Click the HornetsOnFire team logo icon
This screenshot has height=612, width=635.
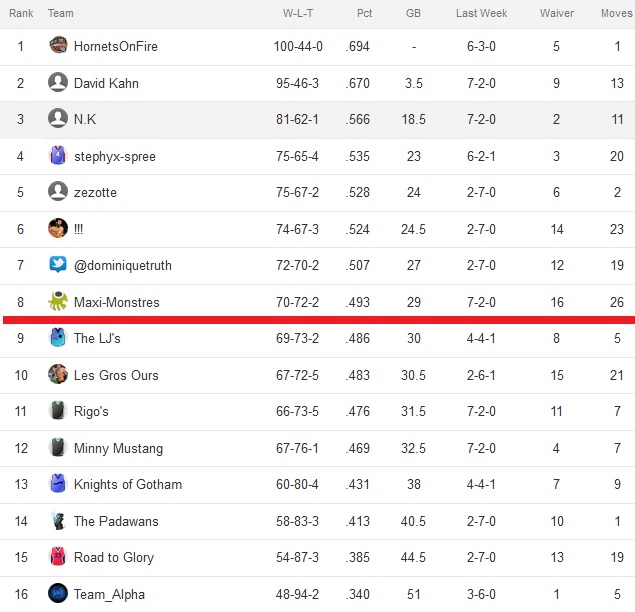coord(58,45)
